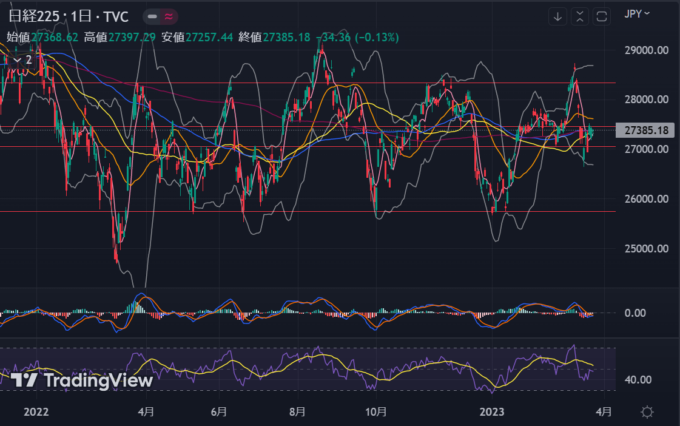Expand the collapsed indicators legend showing 2
This screenshot has width=680, height=426.
22,60
